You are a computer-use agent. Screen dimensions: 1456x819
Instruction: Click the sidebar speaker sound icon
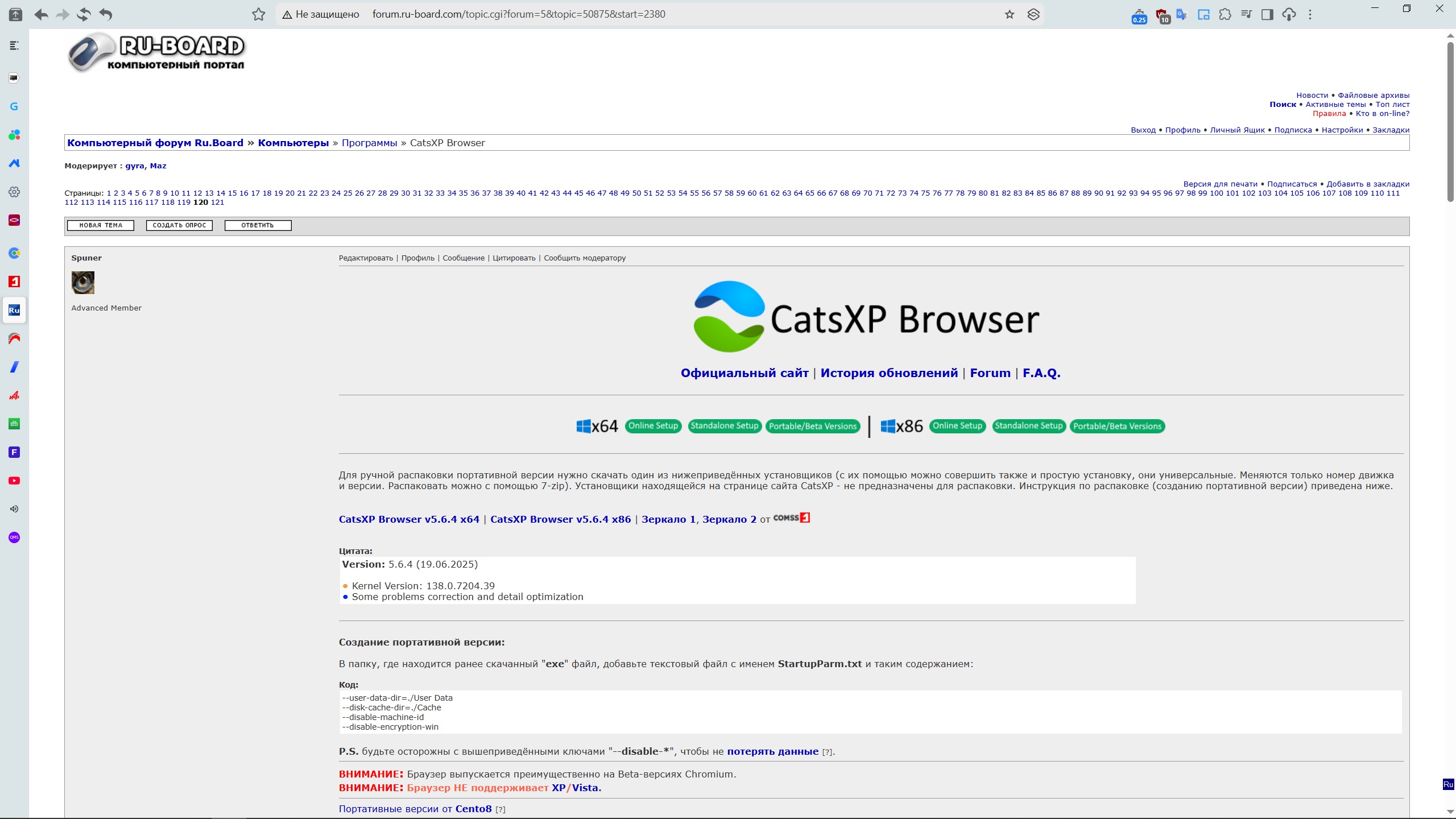(14, 509)
